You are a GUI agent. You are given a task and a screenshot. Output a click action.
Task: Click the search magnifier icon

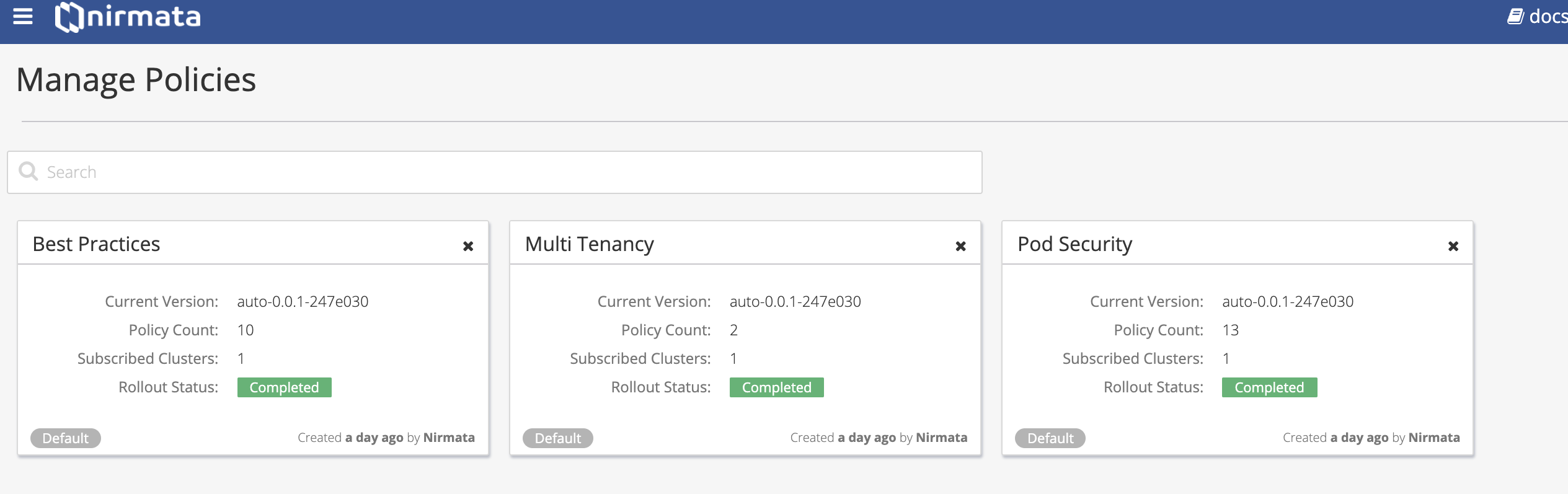[x=29, y=171]
